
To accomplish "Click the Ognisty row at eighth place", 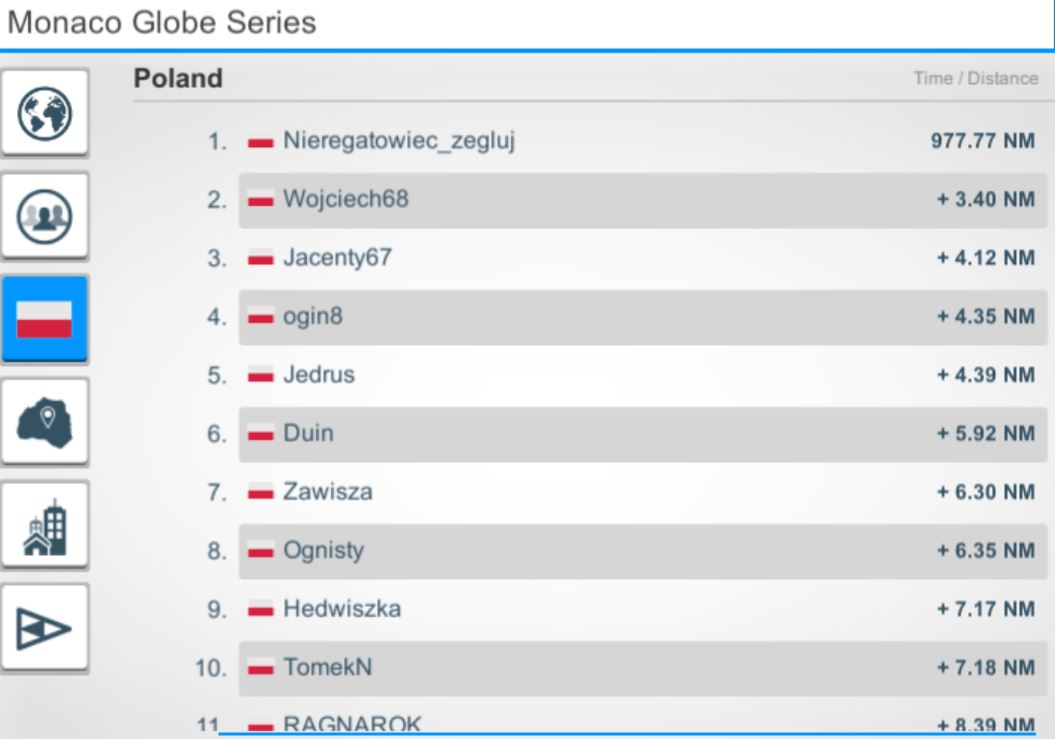I will [x=643, y=551].
